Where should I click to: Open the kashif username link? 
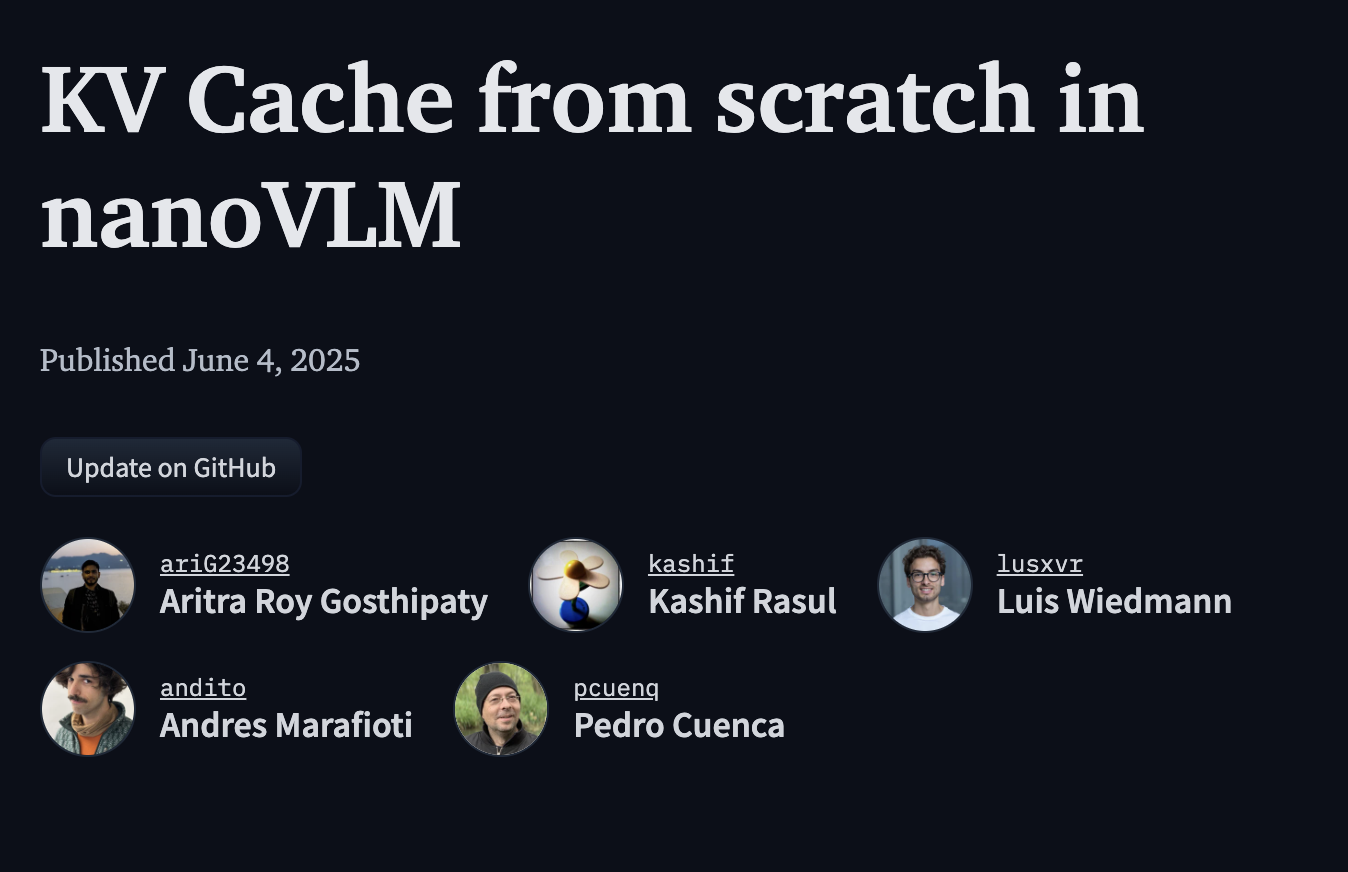[x=691, y=564]
